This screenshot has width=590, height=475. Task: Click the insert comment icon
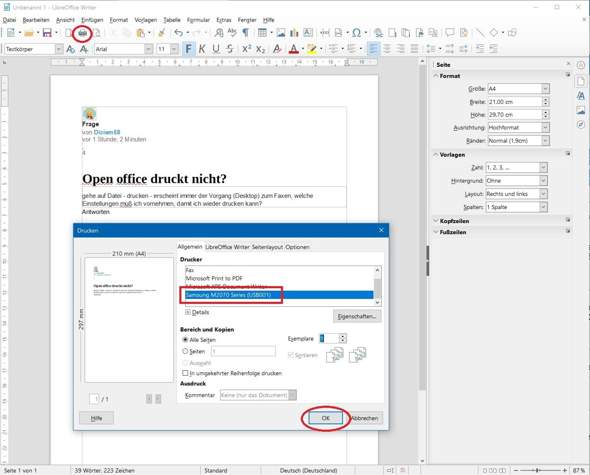tap(450, 33)
